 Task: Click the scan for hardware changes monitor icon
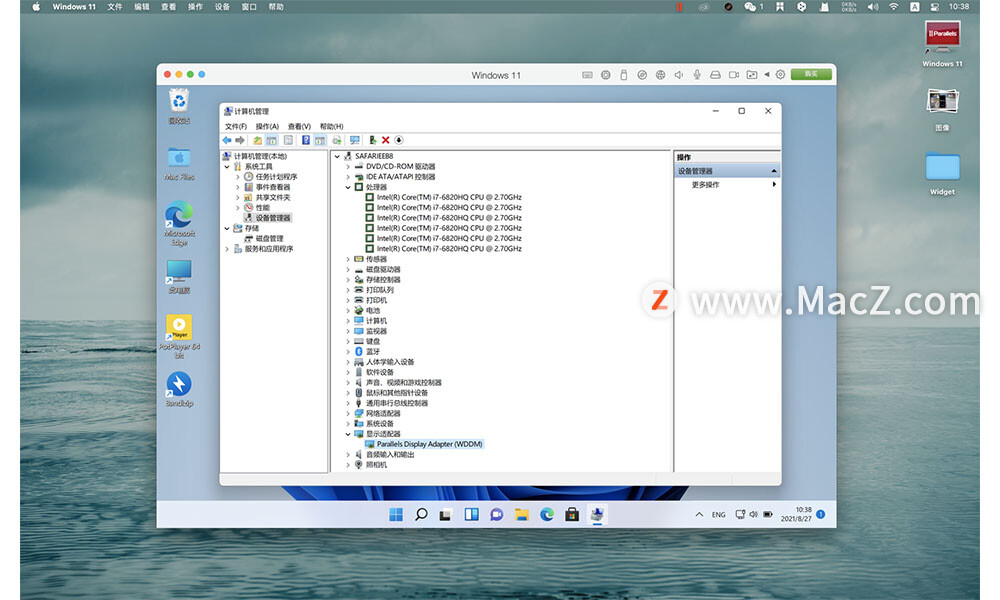355,140
